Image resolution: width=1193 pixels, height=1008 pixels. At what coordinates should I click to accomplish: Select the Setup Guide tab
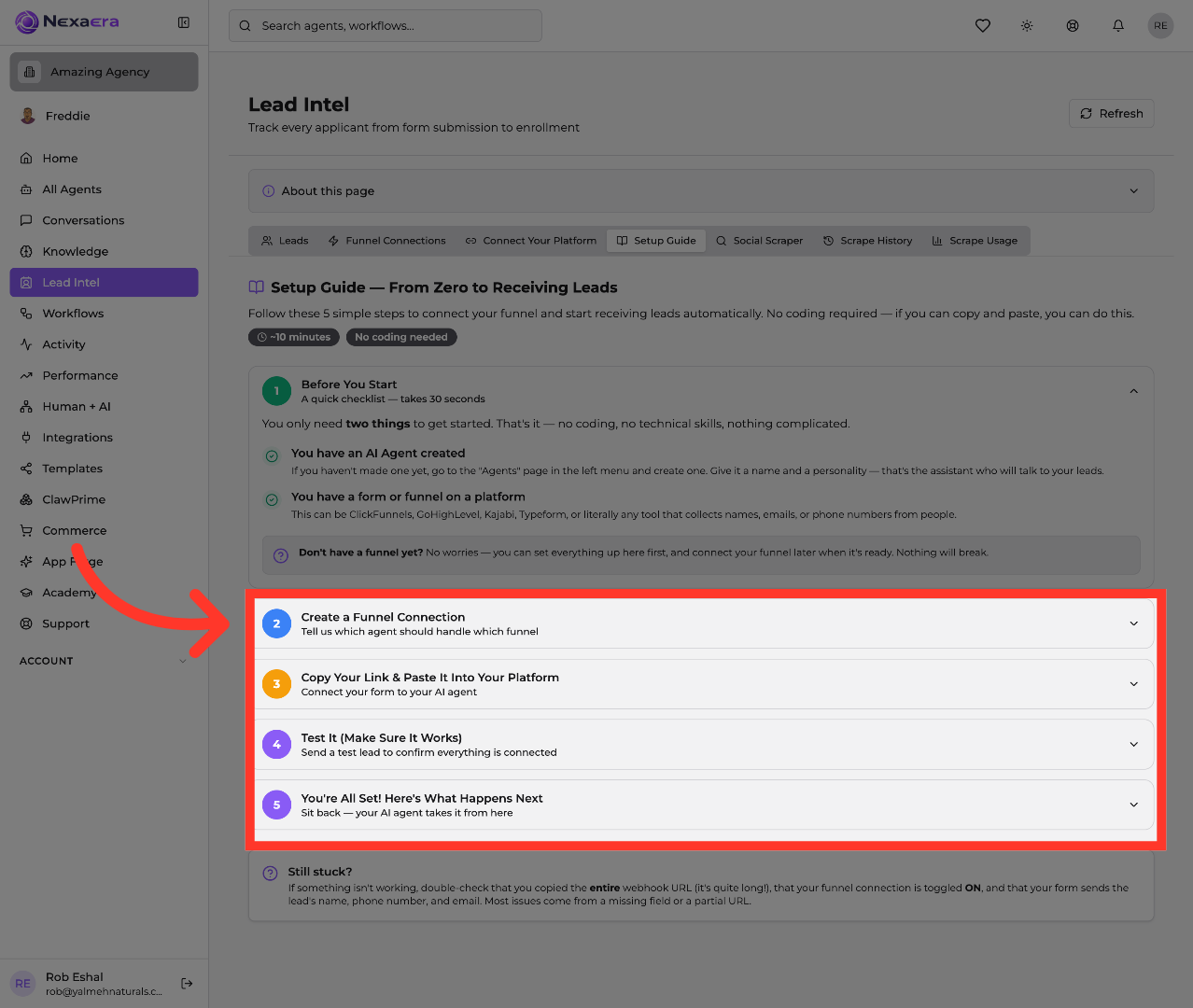coord(656,241)
